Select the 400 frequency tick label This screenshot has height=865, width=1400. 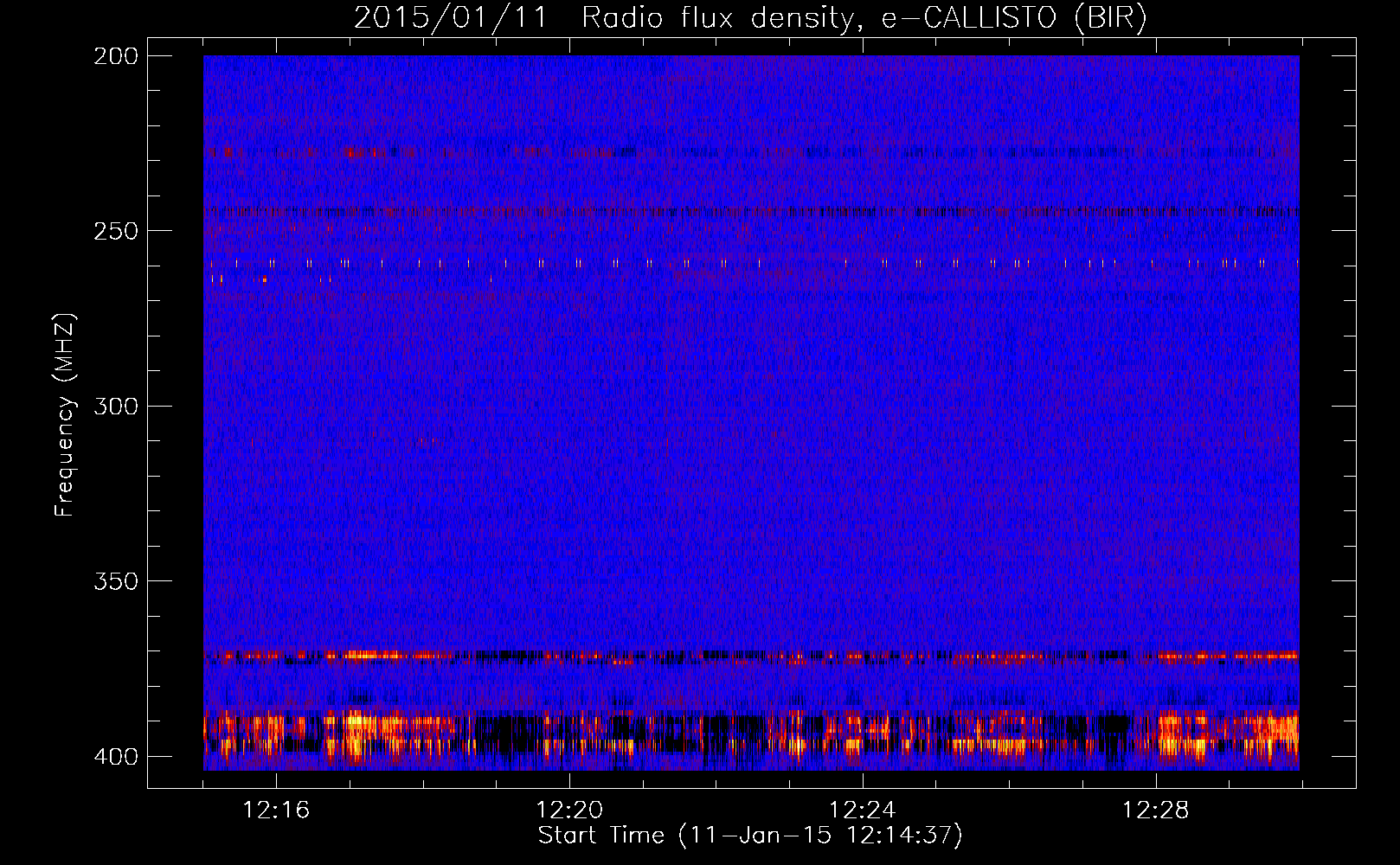tap(115, 757)
